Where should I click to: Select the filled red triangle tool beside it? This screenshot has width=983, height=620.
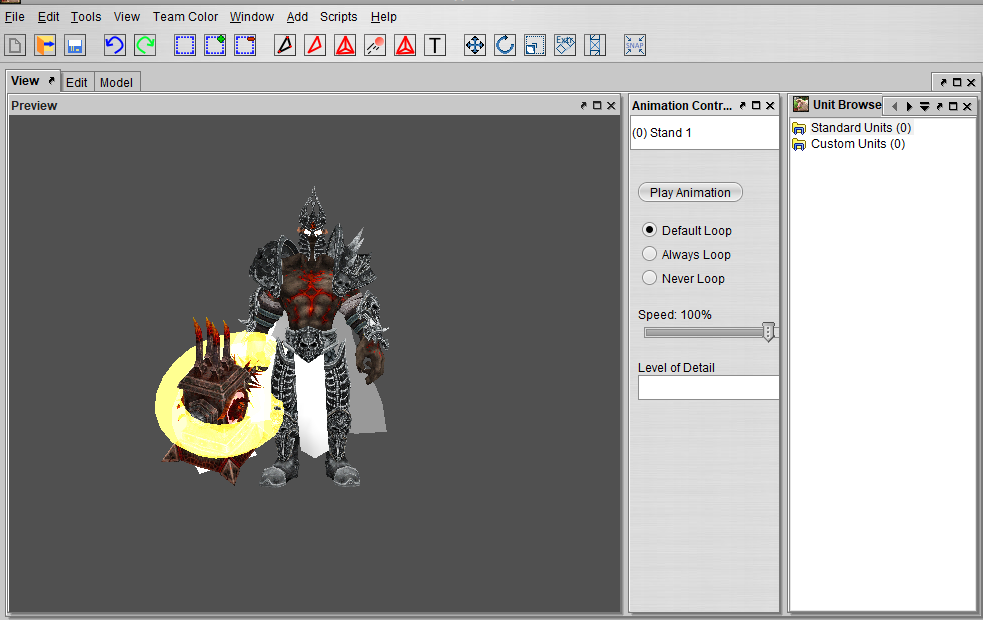point(345,45)
